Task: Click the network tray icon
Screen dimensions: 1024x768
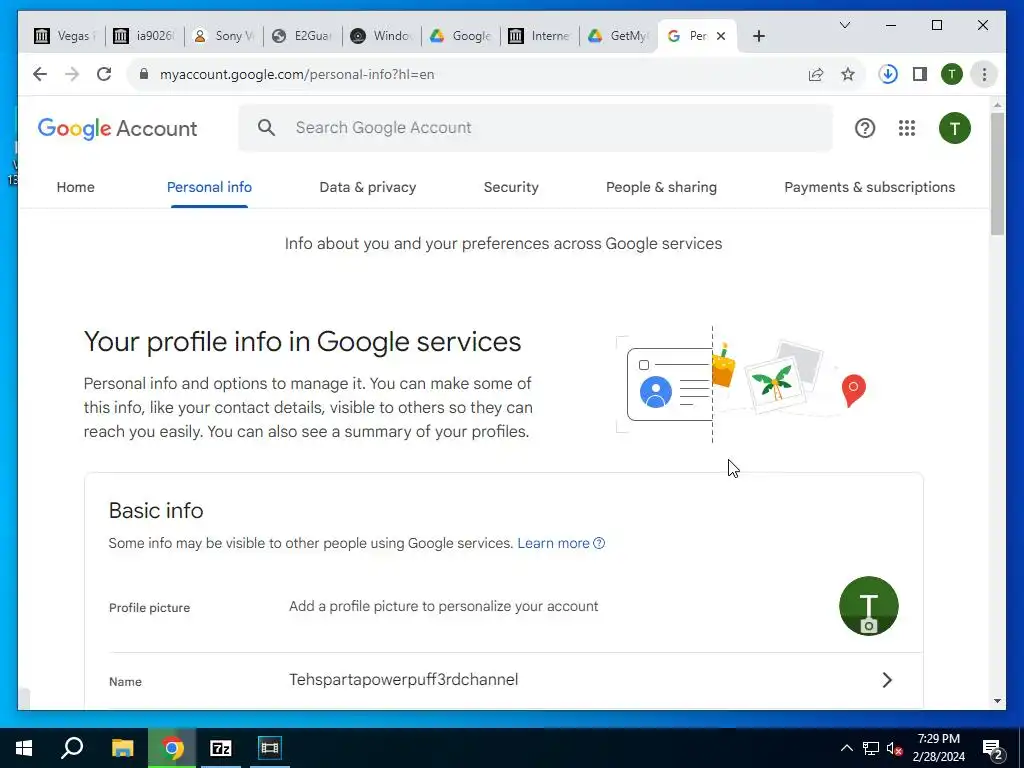Action: (x=871, y=748)
